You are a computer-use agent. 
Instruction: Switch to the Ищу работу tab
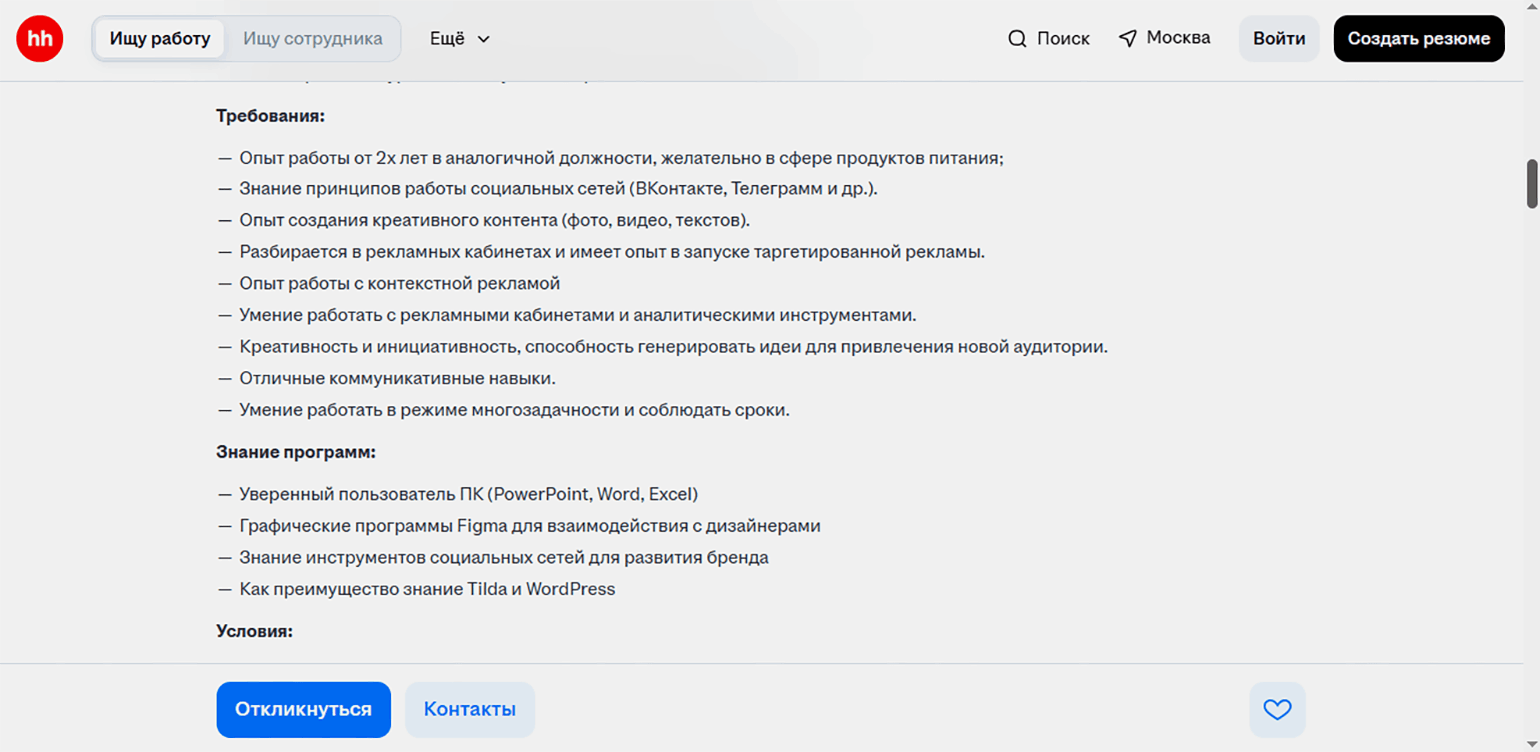point(160,39)
